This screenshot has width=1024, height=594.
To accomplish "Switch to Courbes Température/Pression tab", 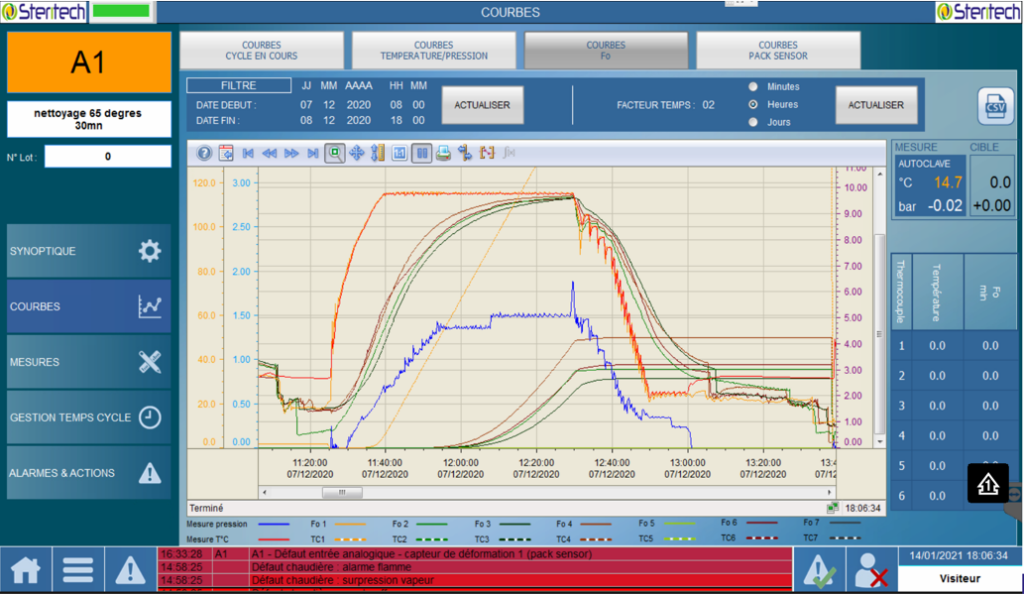I will pyautogui.click(x=433, y=50).
